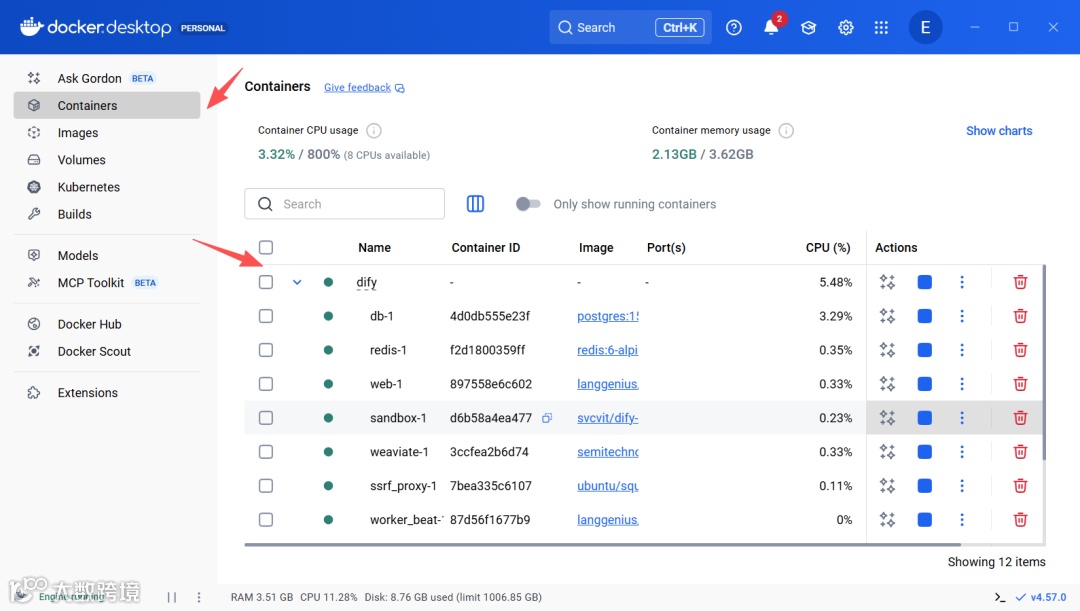Image resolution: width=1080 pixels, height=611 pixels.
Task: Open ubuntu/squid image link
Action: click(x=608, y=486)
